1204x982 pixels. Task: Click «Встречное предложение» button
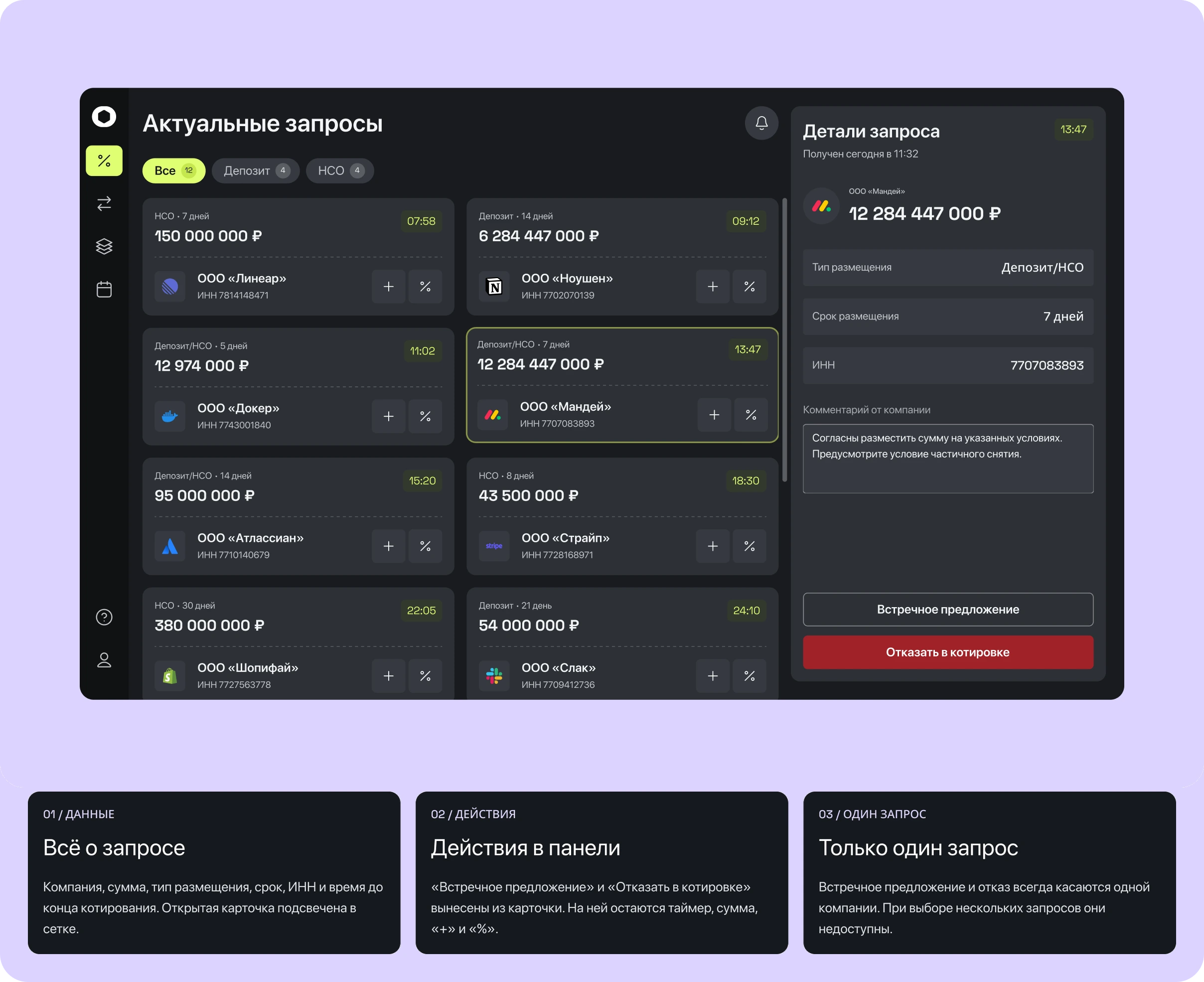(948, 609)
